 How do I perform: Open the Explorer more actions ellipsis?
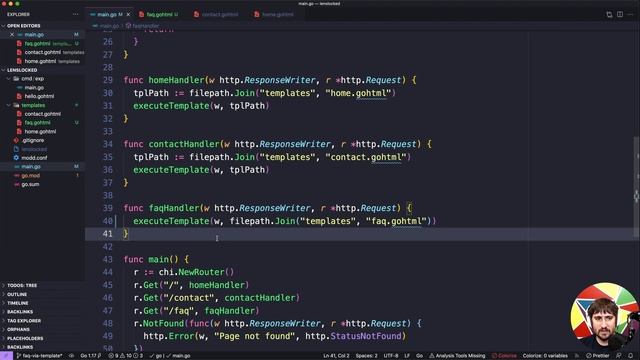76,14
